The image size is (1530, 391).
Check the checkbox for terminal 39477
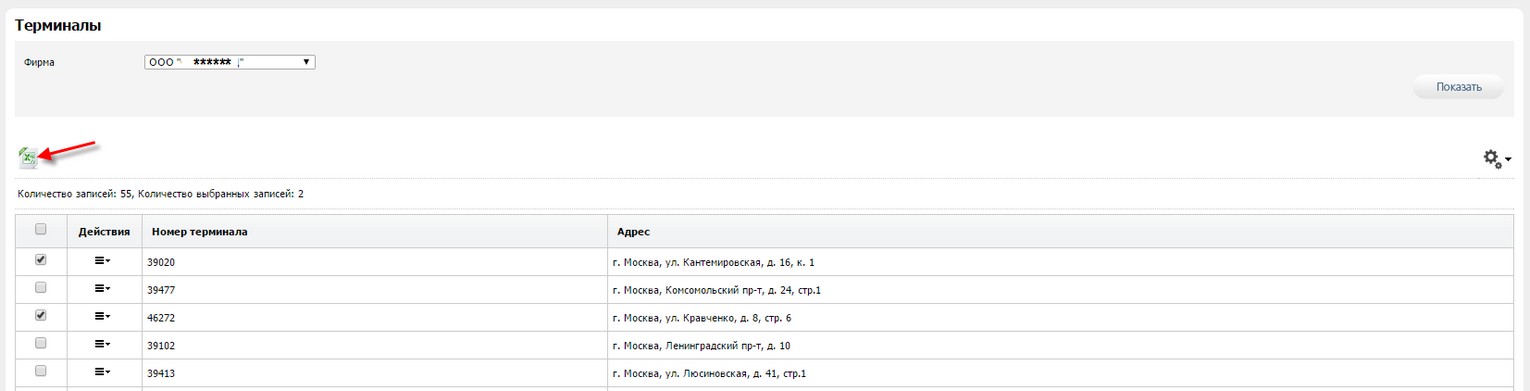41,288
